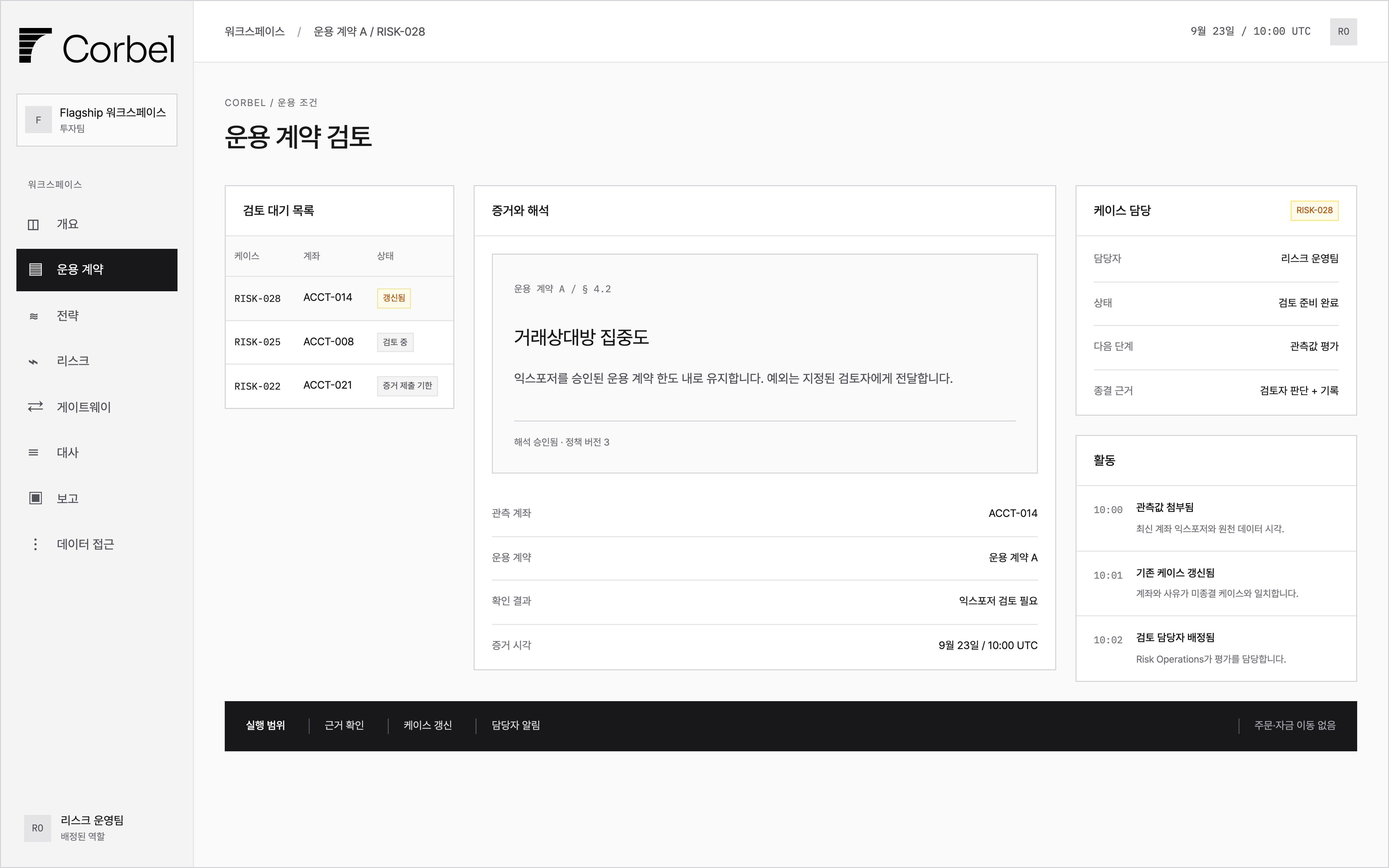Click the RO avatar beside 리스크 운영팀
The width and height of the screenshot is (1389, 868).
[x=37, y=828]
